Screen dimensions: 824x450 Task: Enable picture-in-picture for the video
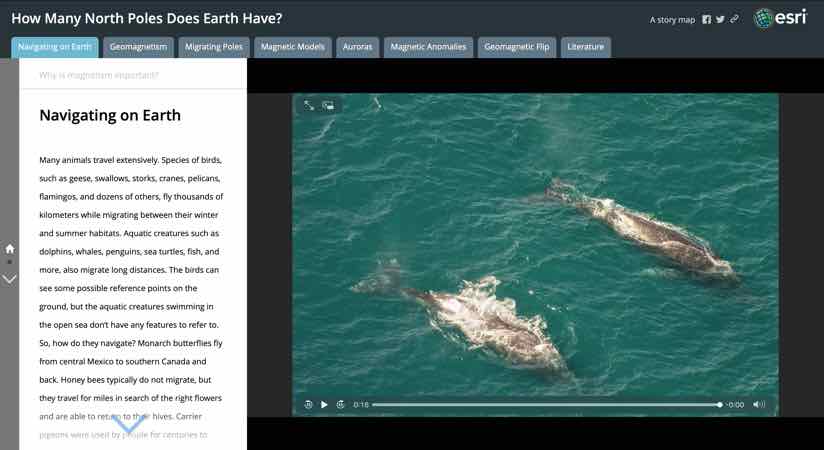coord(328,106)
